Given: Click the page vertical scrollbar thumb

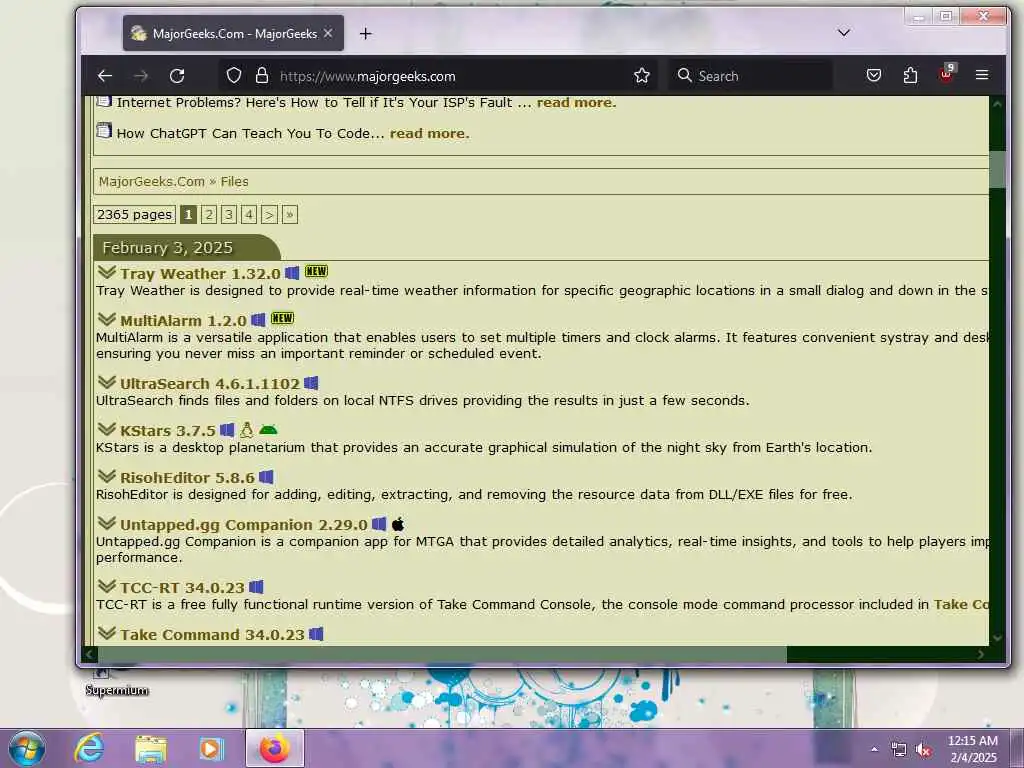Looking at the screenshot, I should [x=997, y=169].
